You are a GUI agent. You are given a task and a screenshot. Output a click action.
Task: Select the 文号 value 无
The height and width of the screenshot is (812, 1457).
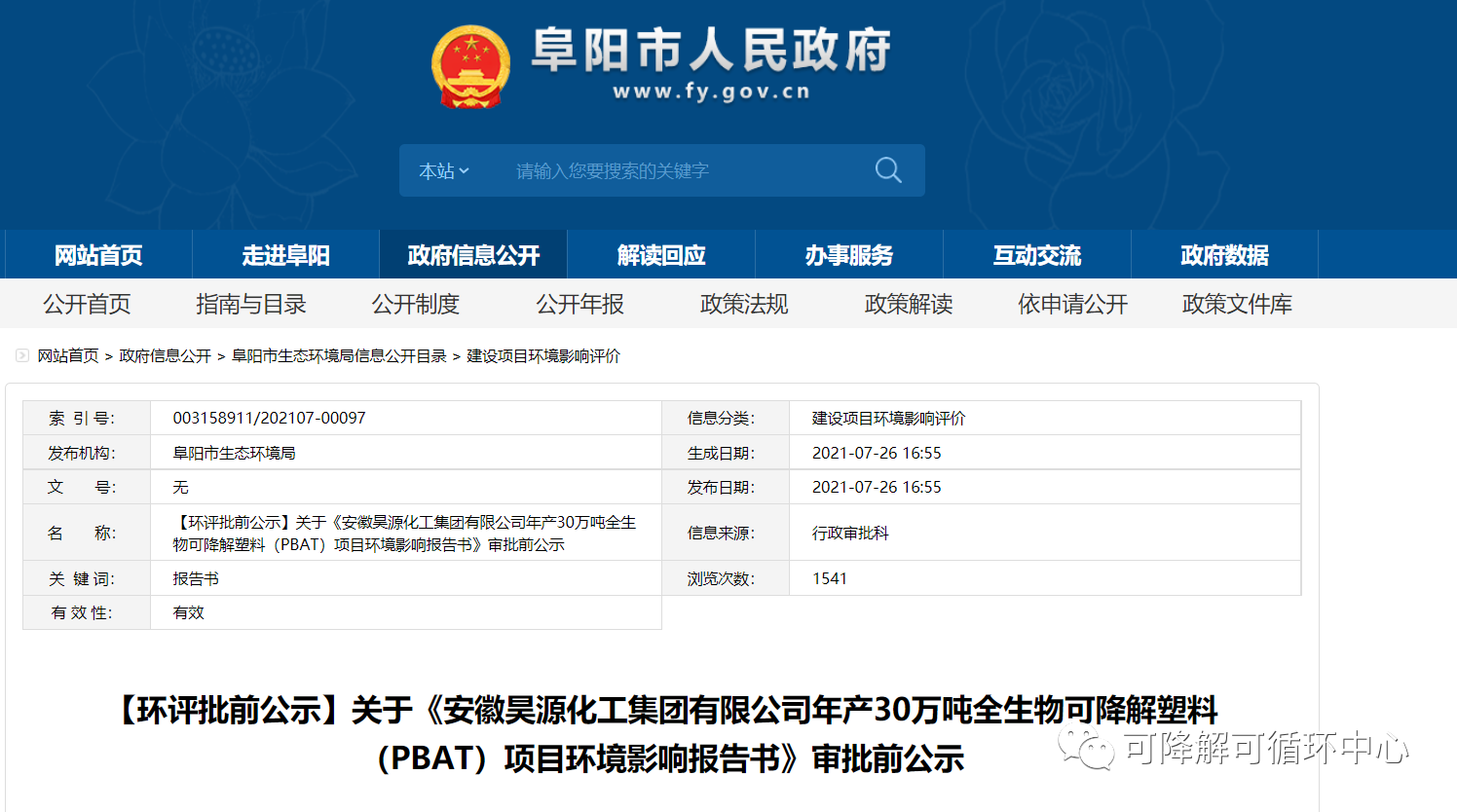click(x=180, y=487)
